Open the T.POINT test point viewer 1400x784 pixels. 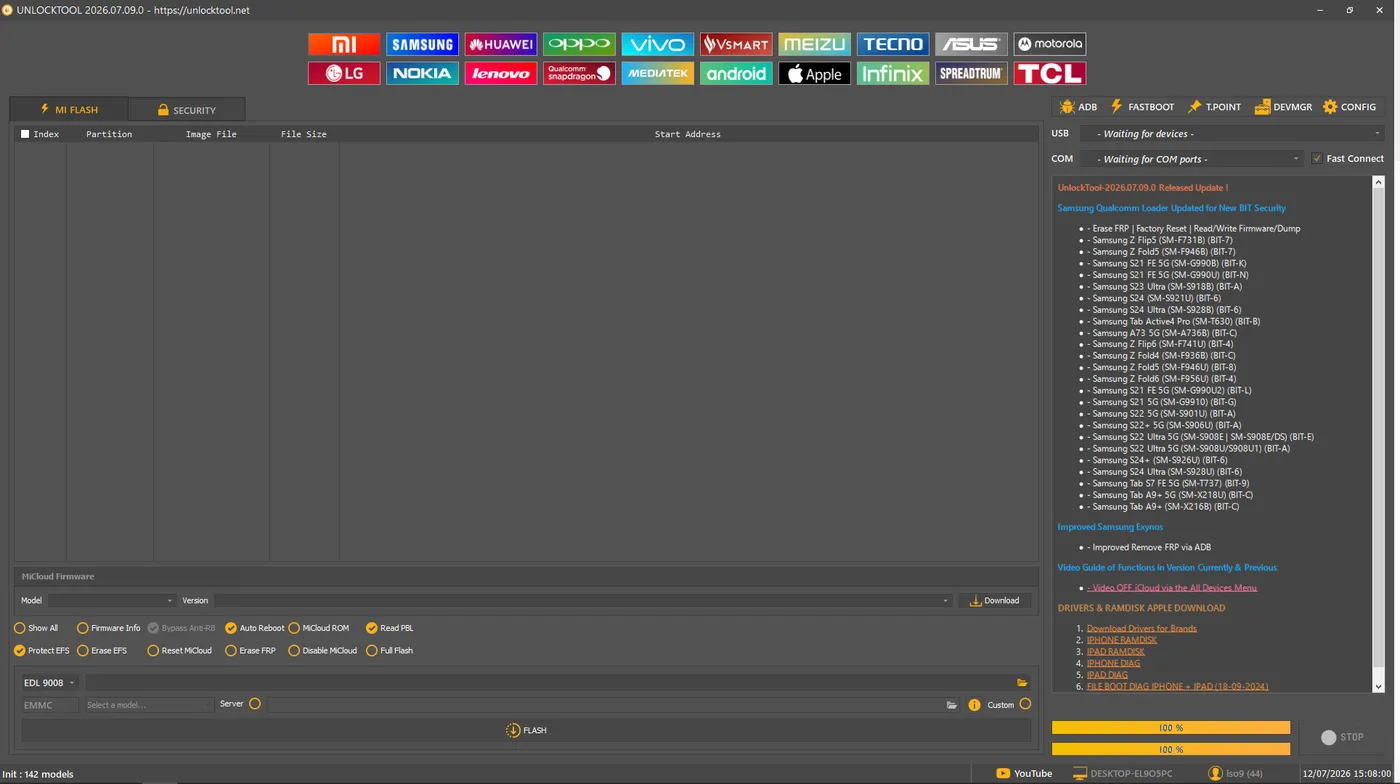point(1214,107)
